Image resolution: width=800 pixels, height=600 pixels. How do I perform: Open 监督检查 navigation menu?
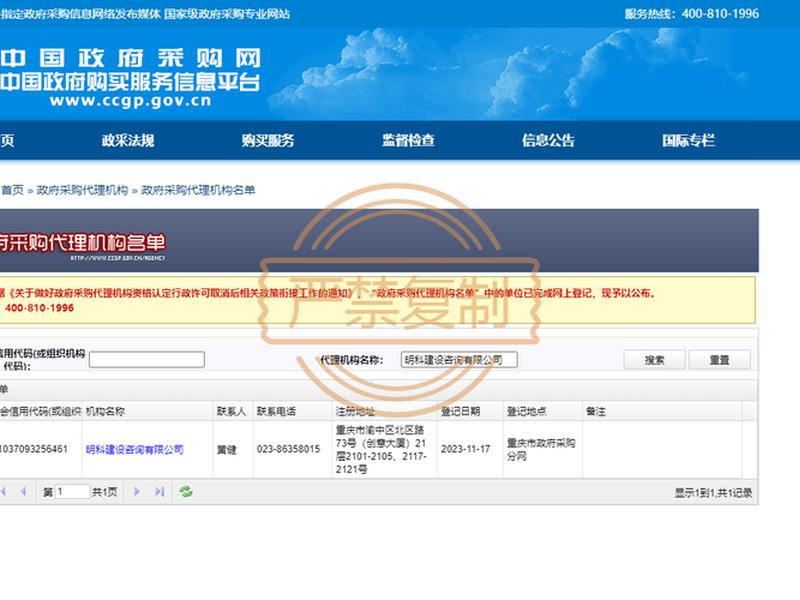coord(408,140)
